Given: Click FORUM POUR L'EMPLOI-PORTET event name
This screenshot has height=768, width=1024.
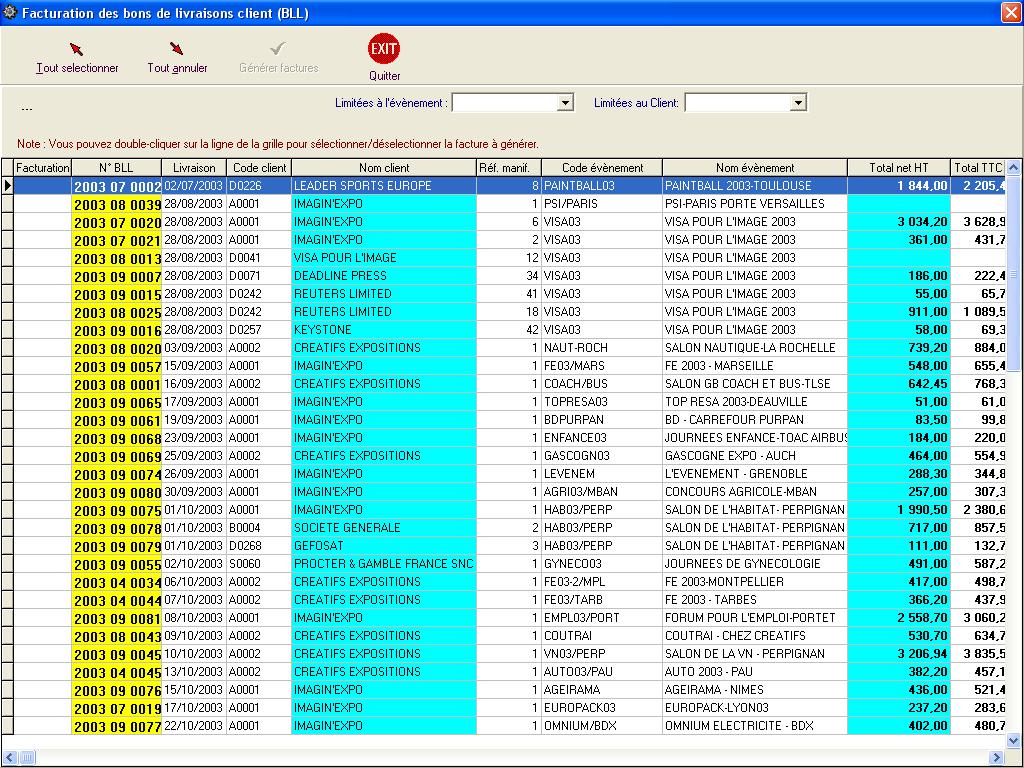Looking at the screenshot, I should 755,618.
